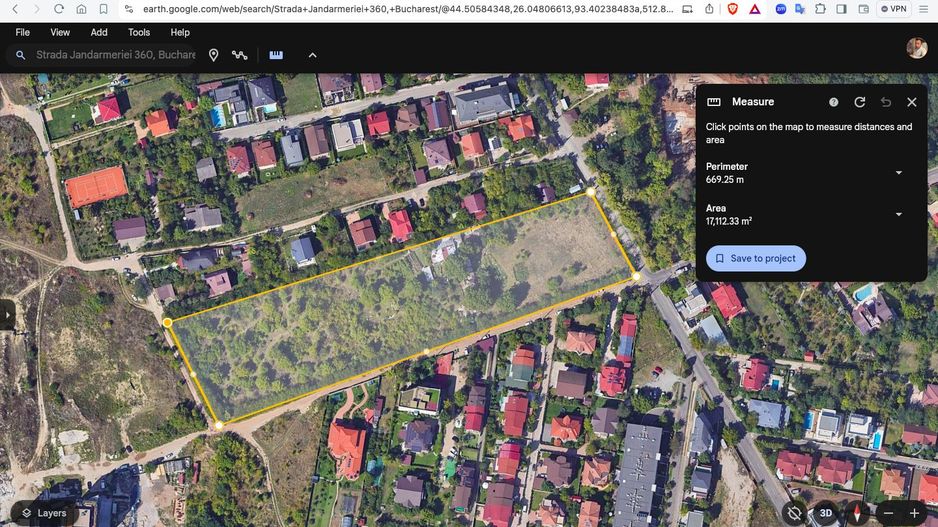Select the draw path or polygon tool
The height and width of the screenshot is (527, 938).
pyautogui.click(x=240, y=55)
